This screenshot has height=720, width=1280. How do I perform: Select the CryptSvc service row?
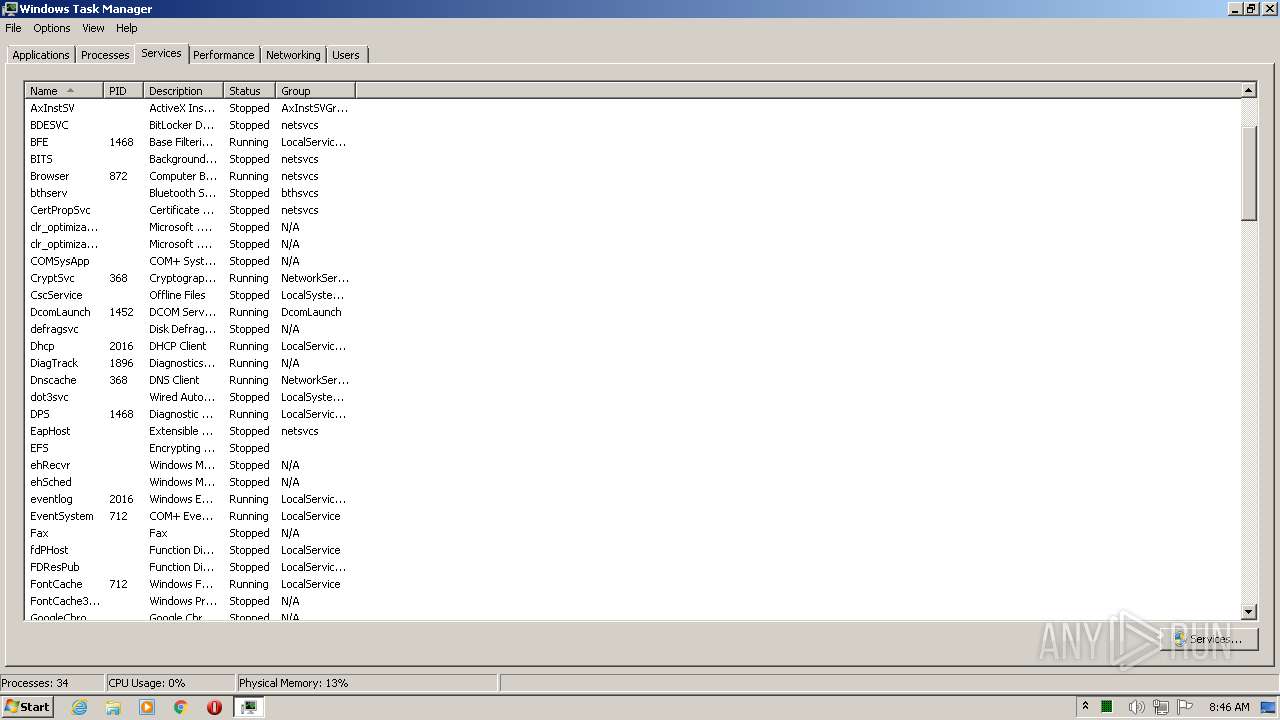tap(190, 278)
